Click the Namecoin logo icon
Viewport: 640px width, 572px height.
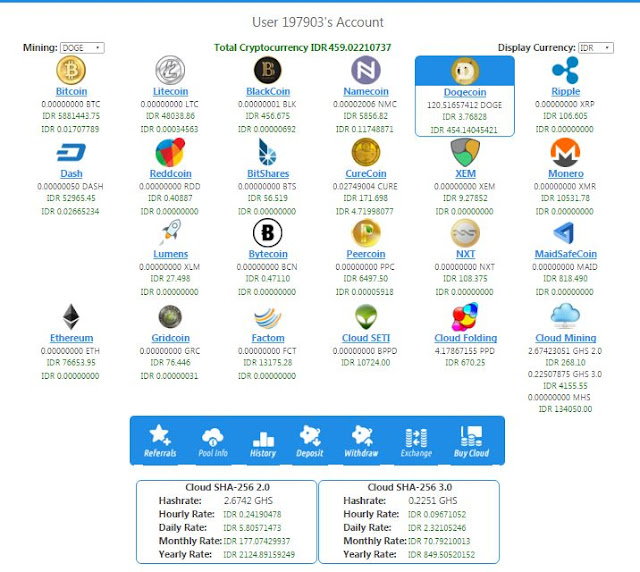[366, 70]
